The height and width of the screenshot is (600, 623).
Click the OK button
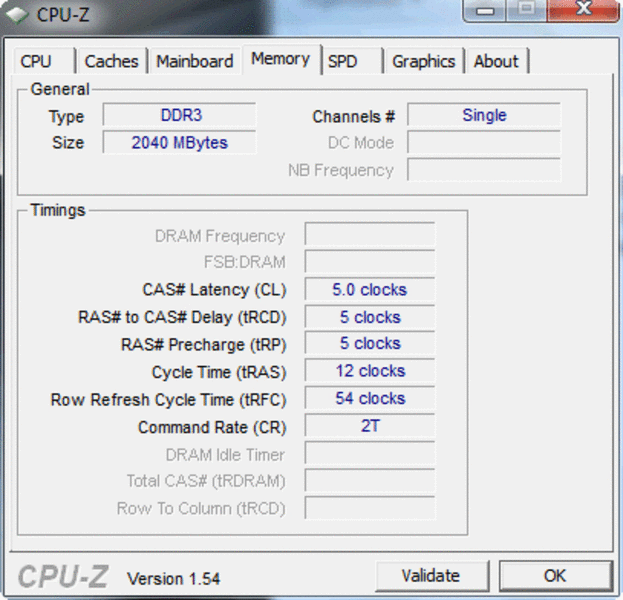pyautogui.click(x=555, y=575)
